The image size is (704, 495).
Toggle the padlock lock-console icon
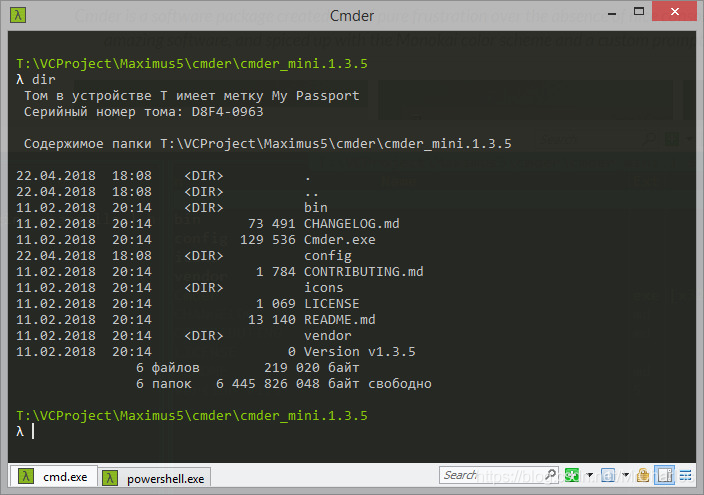(x=643, y=475)
